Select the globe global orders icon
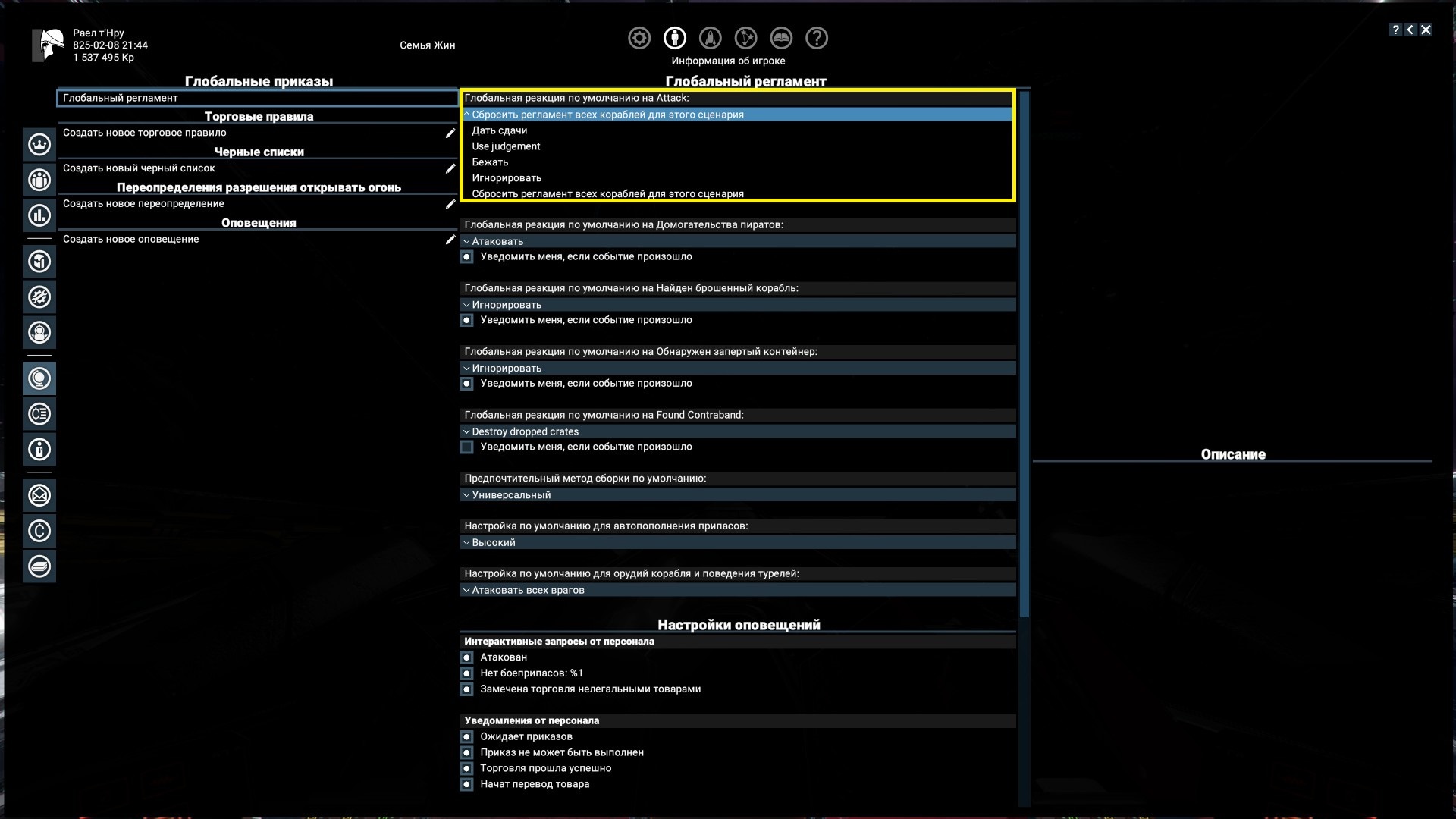The width and height of the screenshot is (1456, 819). (39, 378)
